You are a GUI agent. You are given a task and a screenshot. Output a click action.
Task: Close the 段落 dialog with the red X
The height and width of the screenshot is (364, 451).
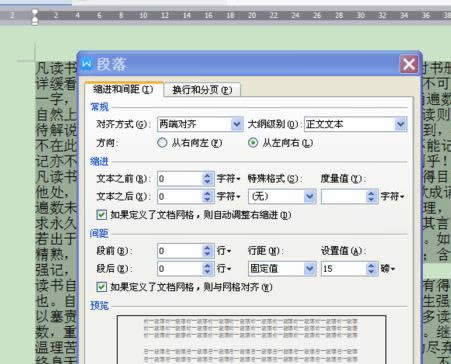tap(409, 64)
